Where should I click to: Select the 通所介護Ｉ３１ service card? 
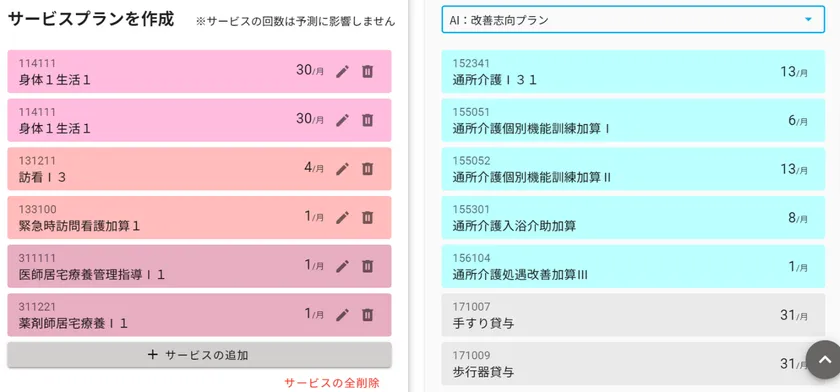click(633, 72)
